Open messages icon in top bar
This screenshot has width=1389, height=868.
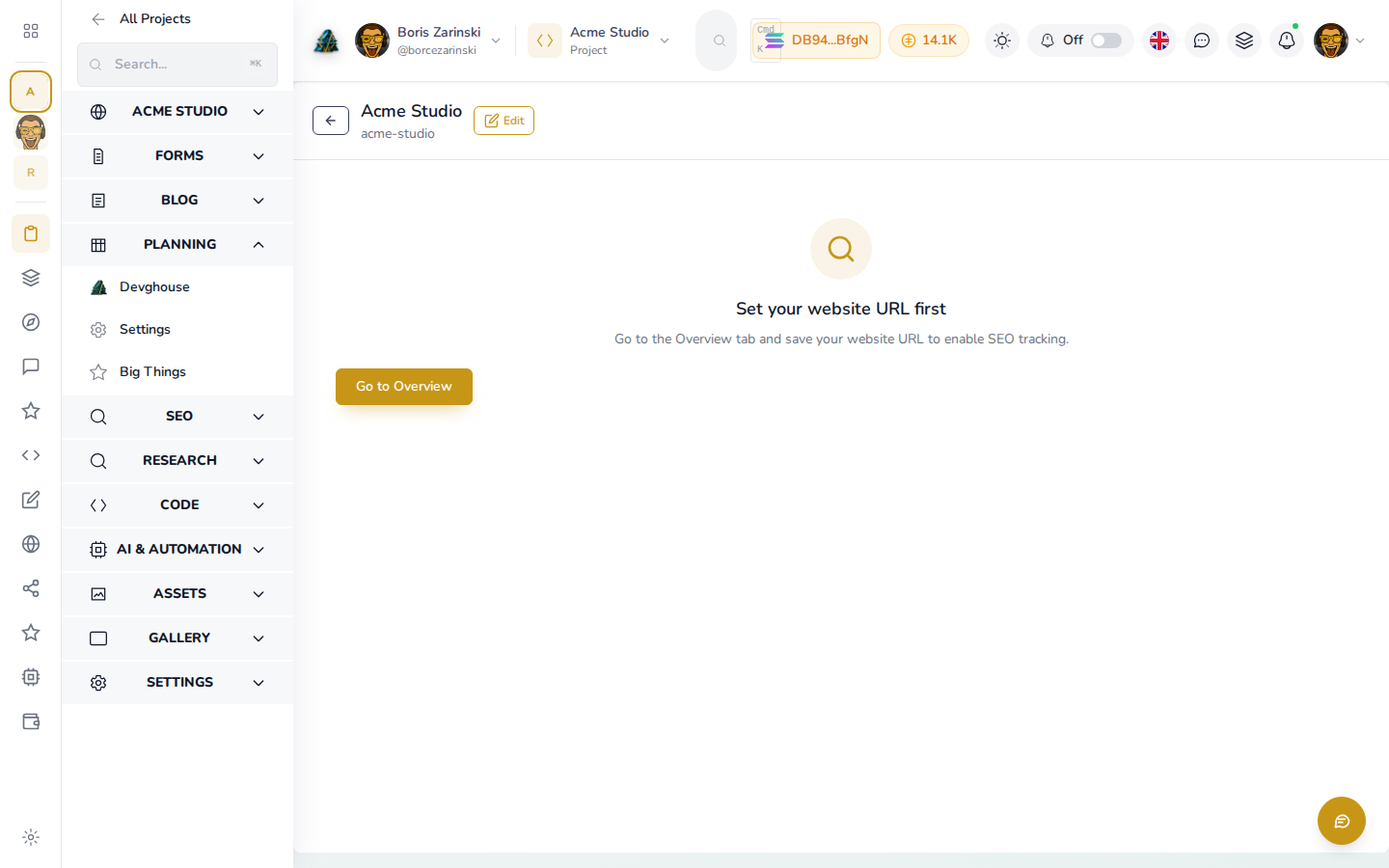[1202, 41]
